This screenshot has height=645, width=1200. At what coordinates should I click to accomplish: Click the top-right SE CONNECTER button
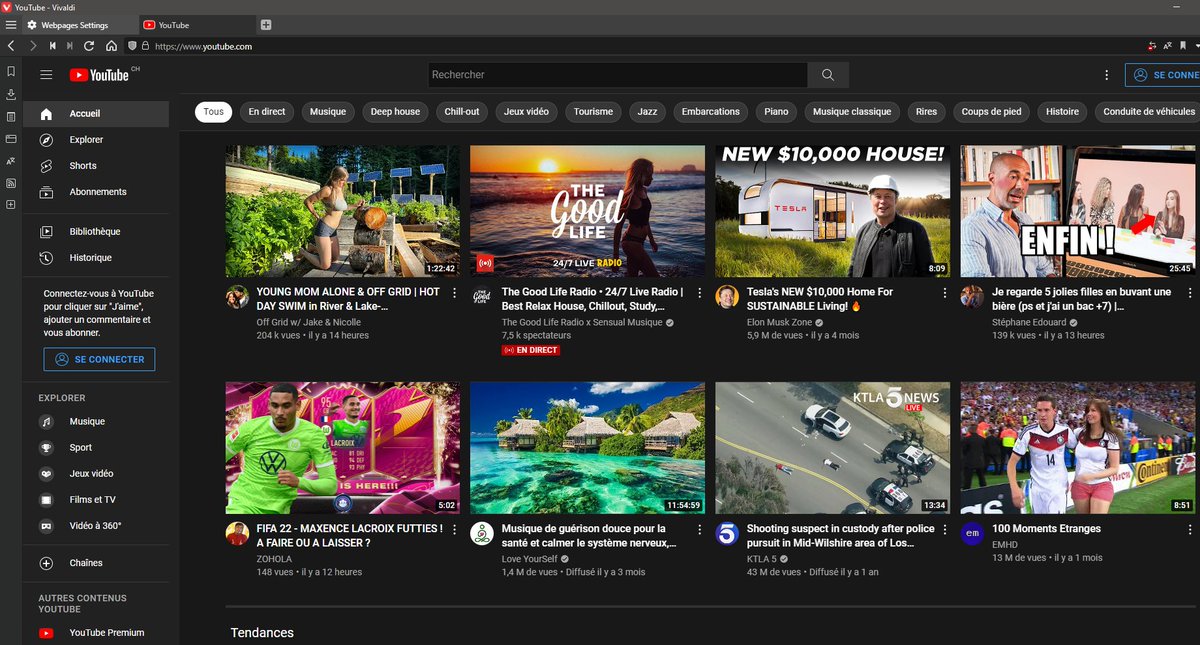(1163, 75)
